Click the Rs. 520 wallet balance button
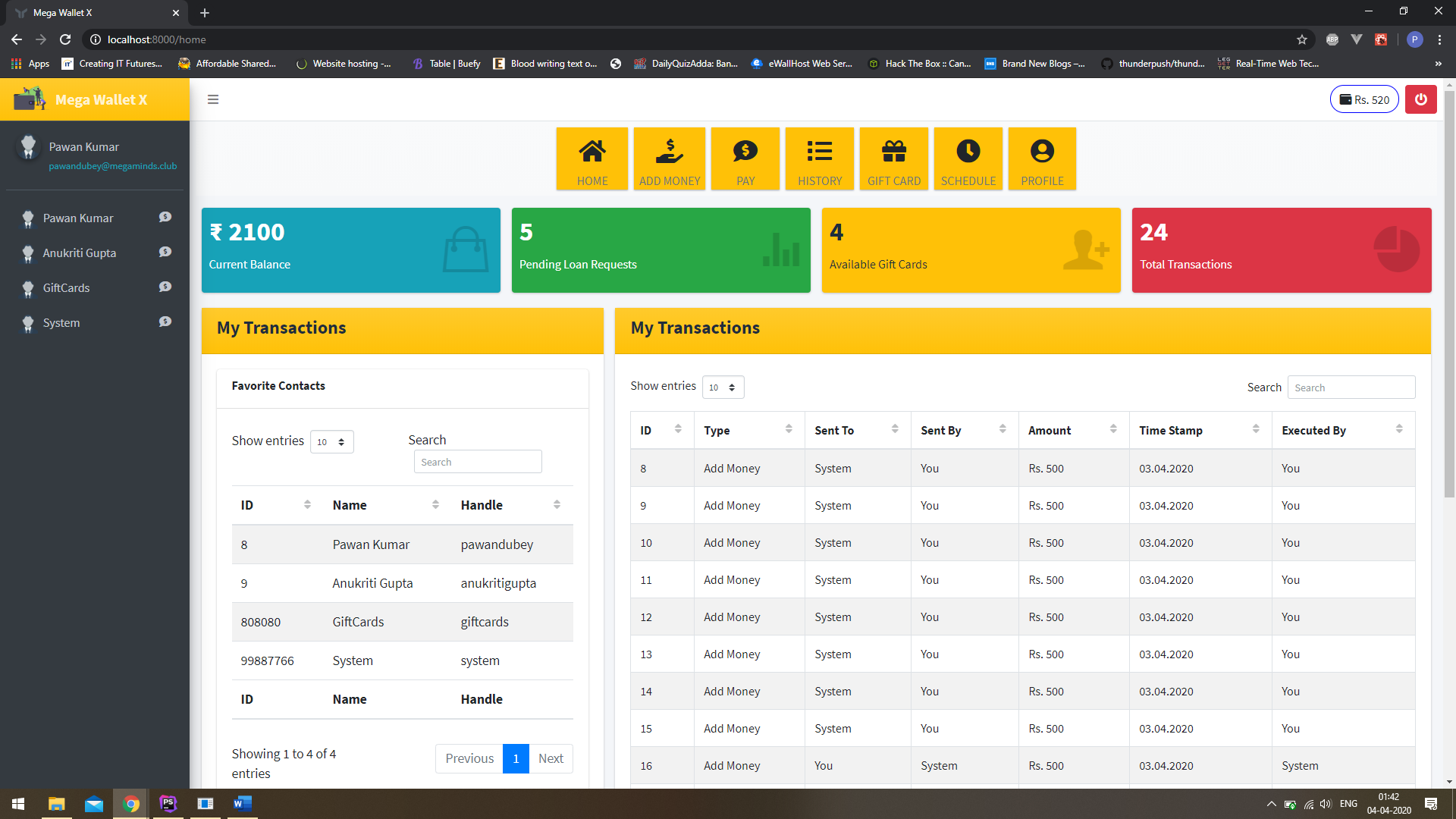Viewport: 1456px width, 819px height. pyautogui.click(x=1363, y=99)
